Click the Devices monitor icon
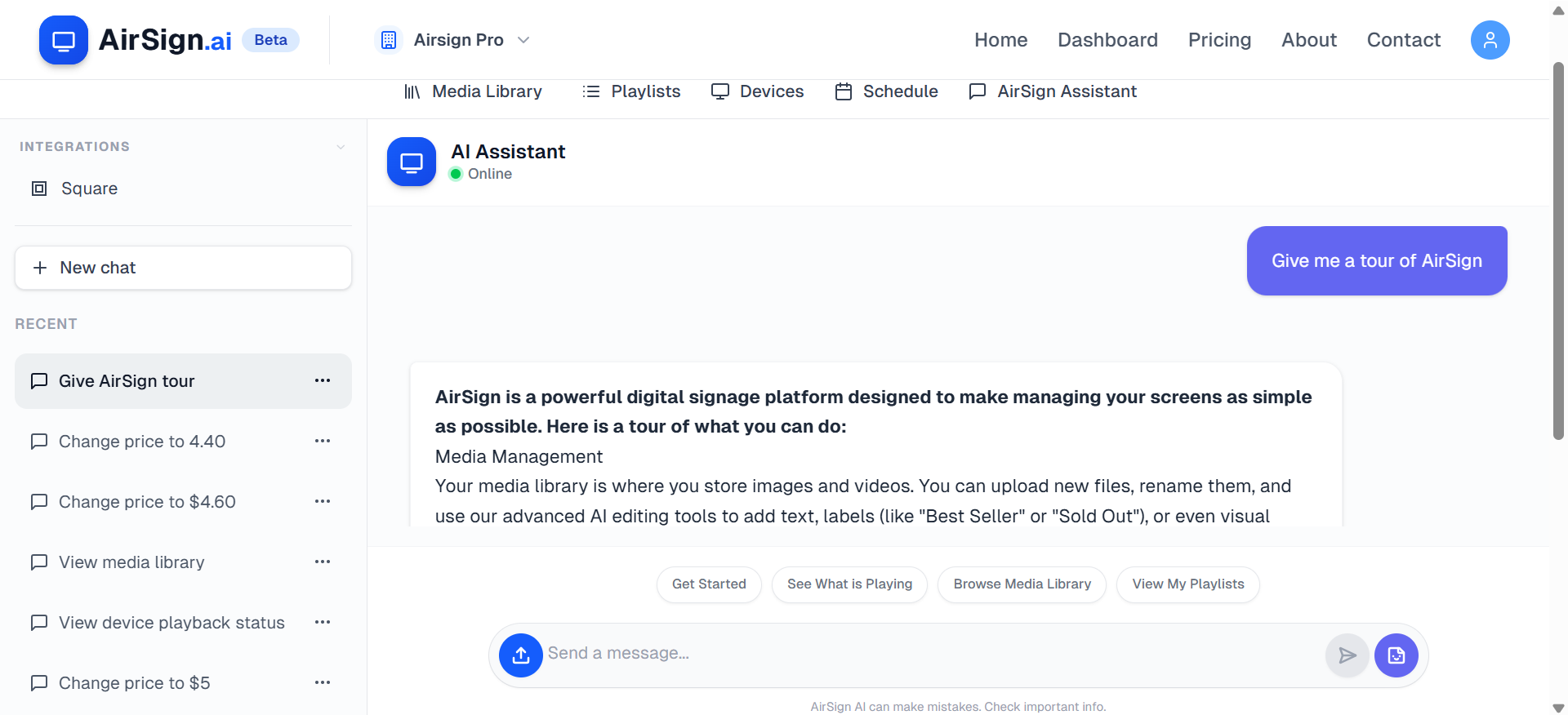Screen dimensions: 1568x715 (x=720, y=91)
